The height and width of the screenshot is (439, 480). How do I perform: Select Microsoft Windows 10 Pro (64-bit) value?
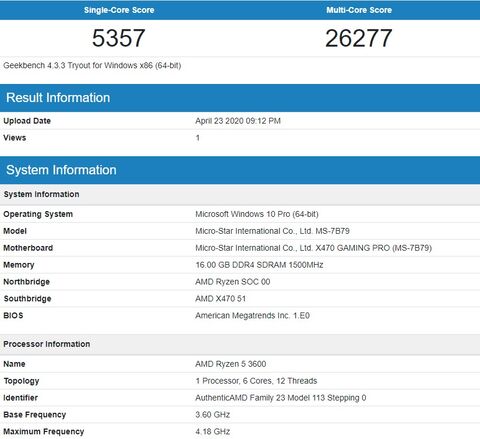tap(257, 214)
